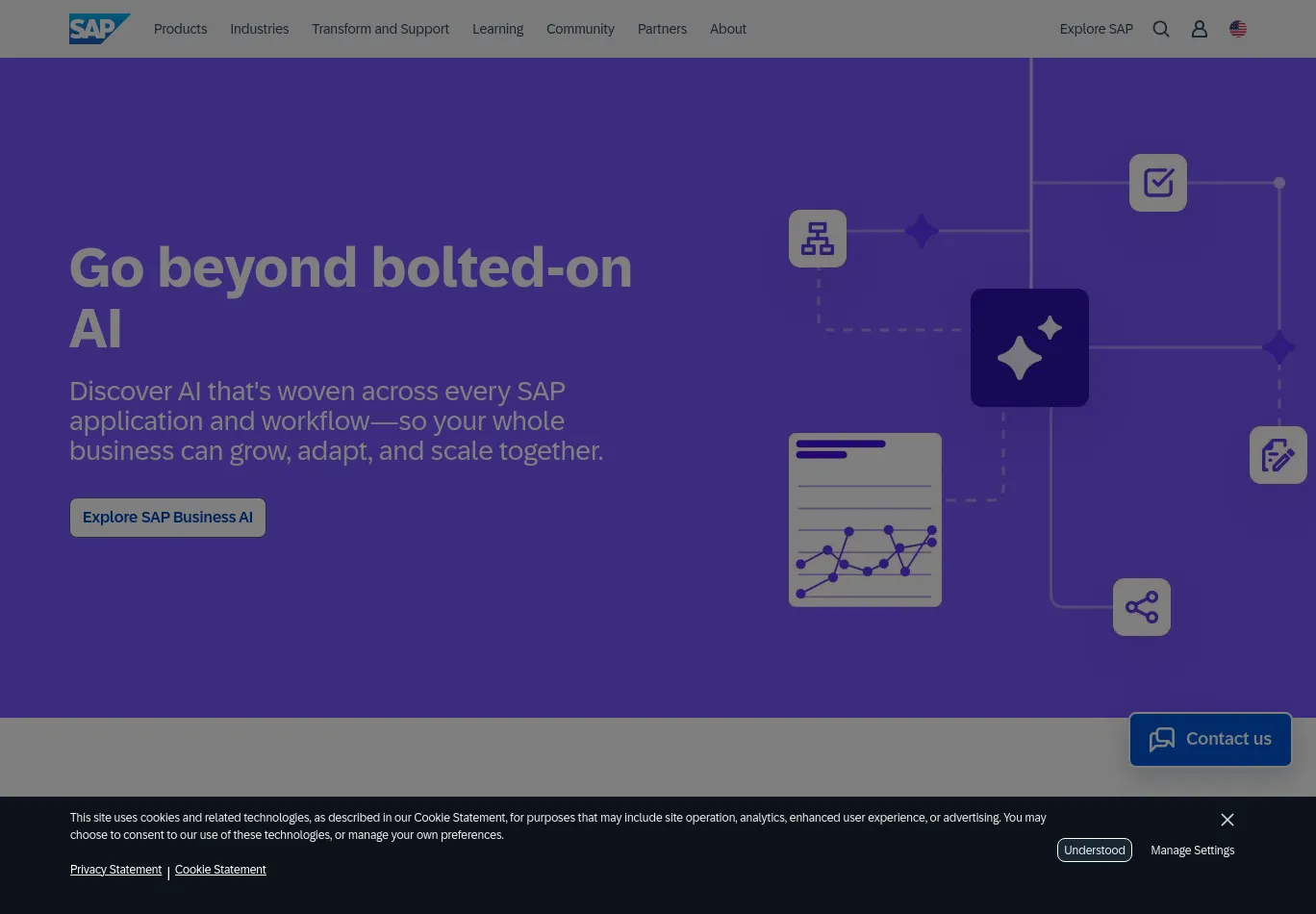1316x914 pixels.
Task: Click the SAP logo
Action: pos(98,29)
